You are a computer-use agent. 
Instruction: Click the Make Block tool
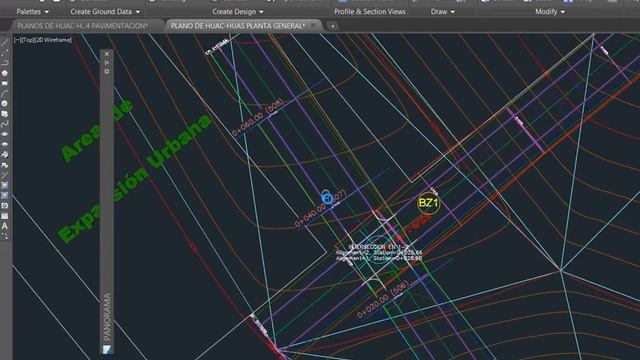click(4, 165)
